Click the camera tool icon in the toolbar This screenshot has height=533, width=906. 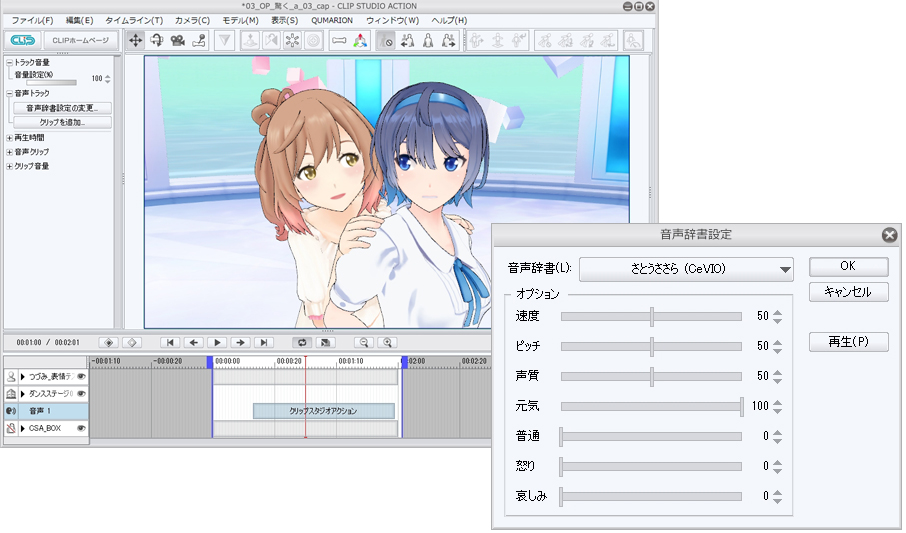click(177, 41)
